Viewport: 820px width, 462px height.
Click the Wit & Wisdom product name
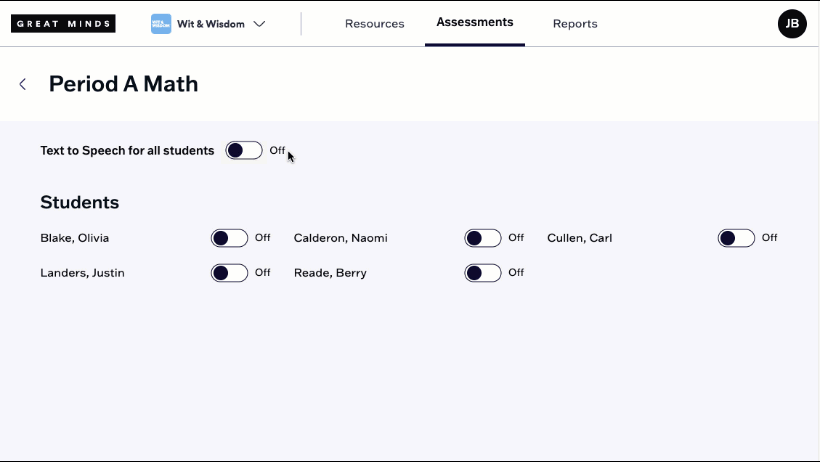tap(211, 24)
